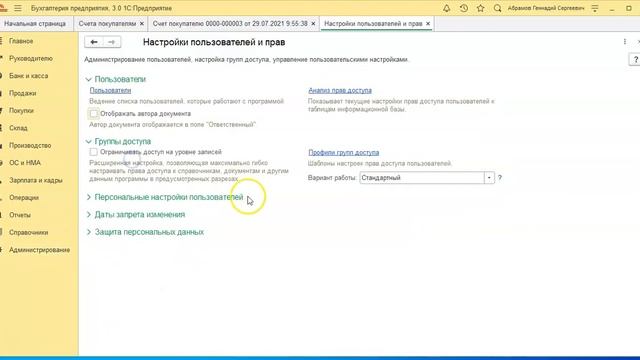Click the 1C application logo icon
The image size is (640, 360).
[4, 8]
